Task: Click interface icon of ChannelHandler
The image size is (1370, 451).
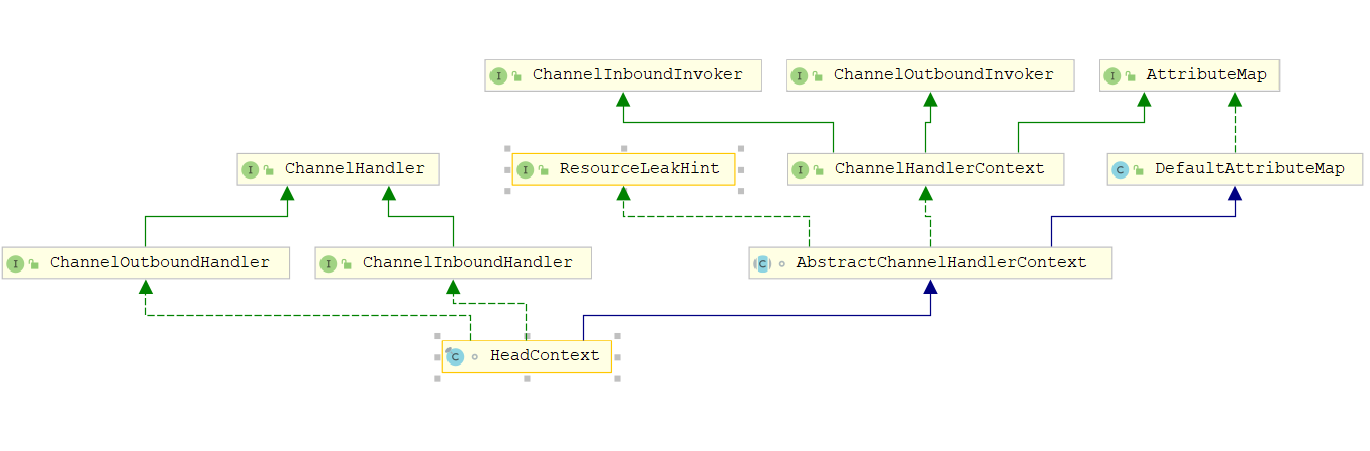Action: point(250,170)
